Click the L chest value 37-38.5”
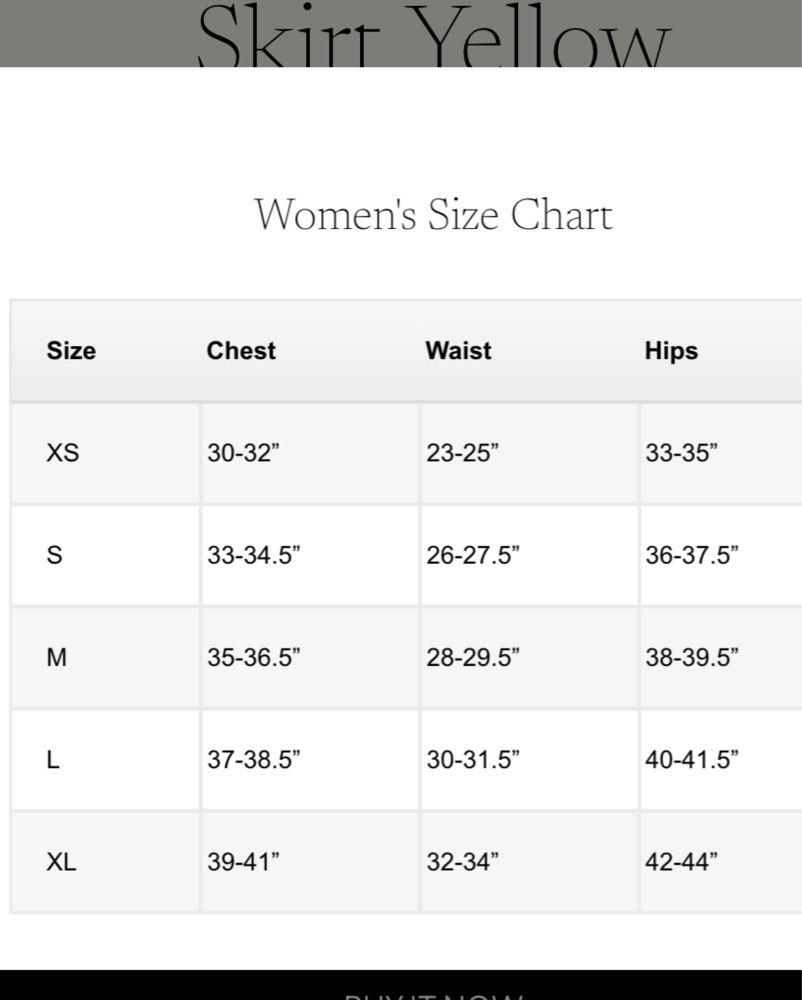This screenshot has width=802, height=1000. pos(254,759)
